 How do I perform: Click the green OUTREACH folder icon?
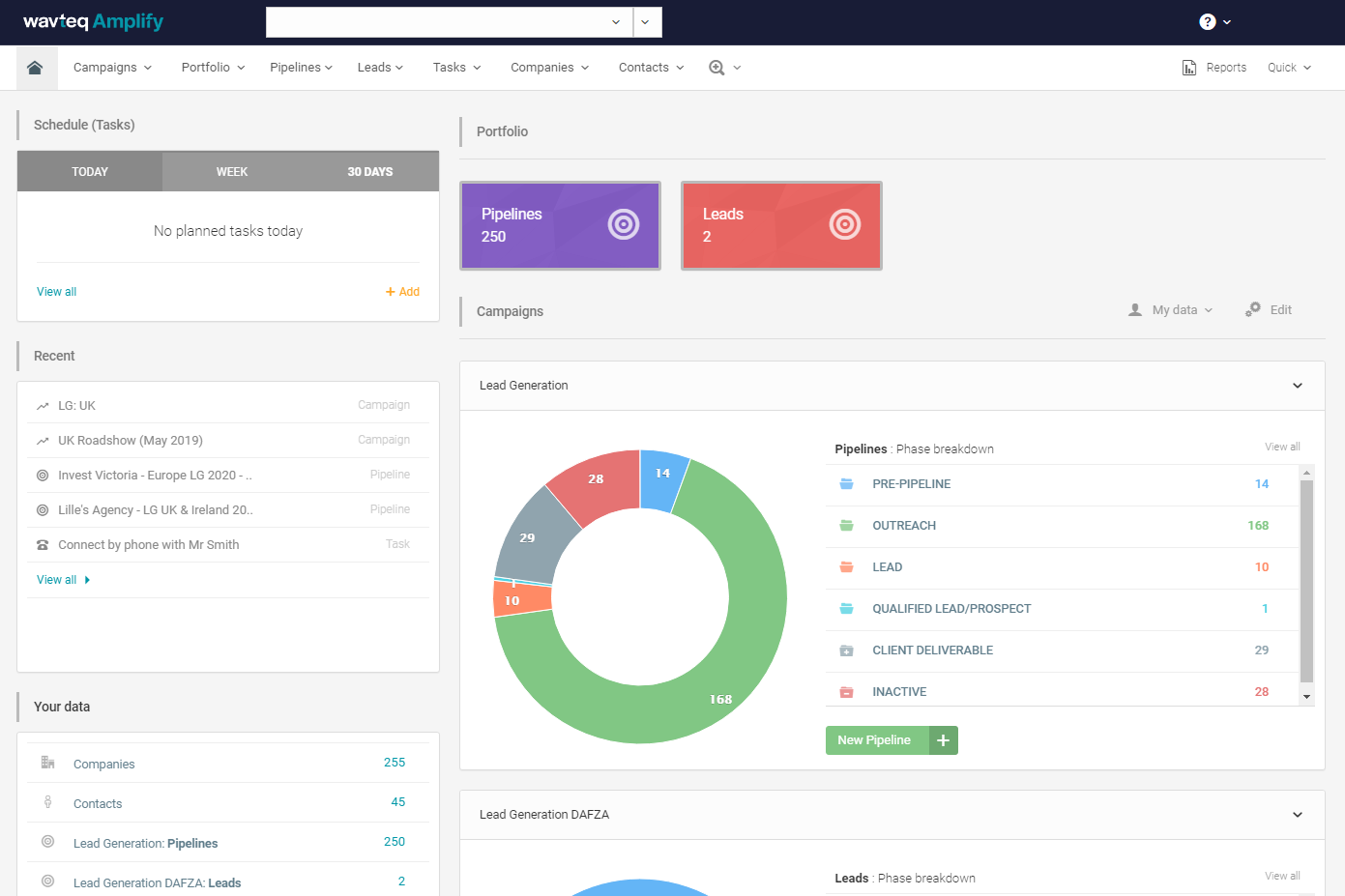coord(847,525)
